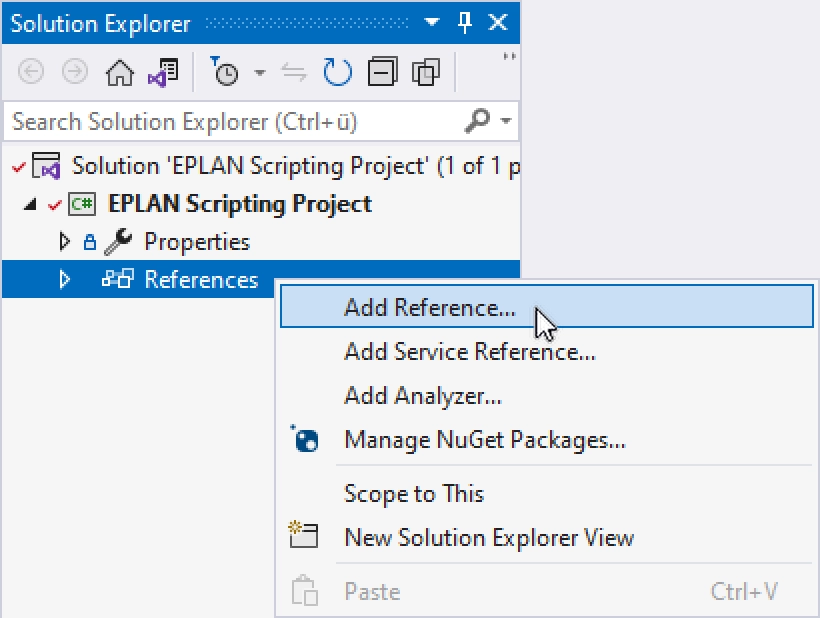Expand the Properties node

pyautogui.click(x=64, y=242)
